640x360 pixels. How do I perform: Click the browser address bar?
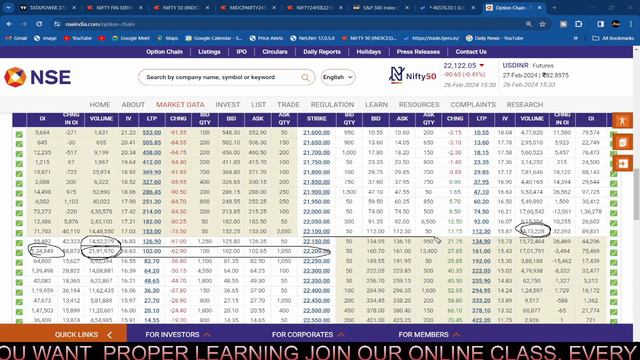click(286, 24)
